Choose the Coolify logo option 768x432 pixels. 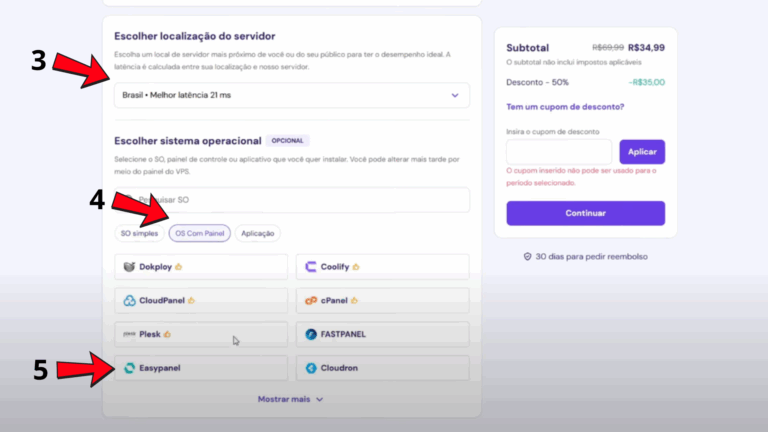(311, 267)
